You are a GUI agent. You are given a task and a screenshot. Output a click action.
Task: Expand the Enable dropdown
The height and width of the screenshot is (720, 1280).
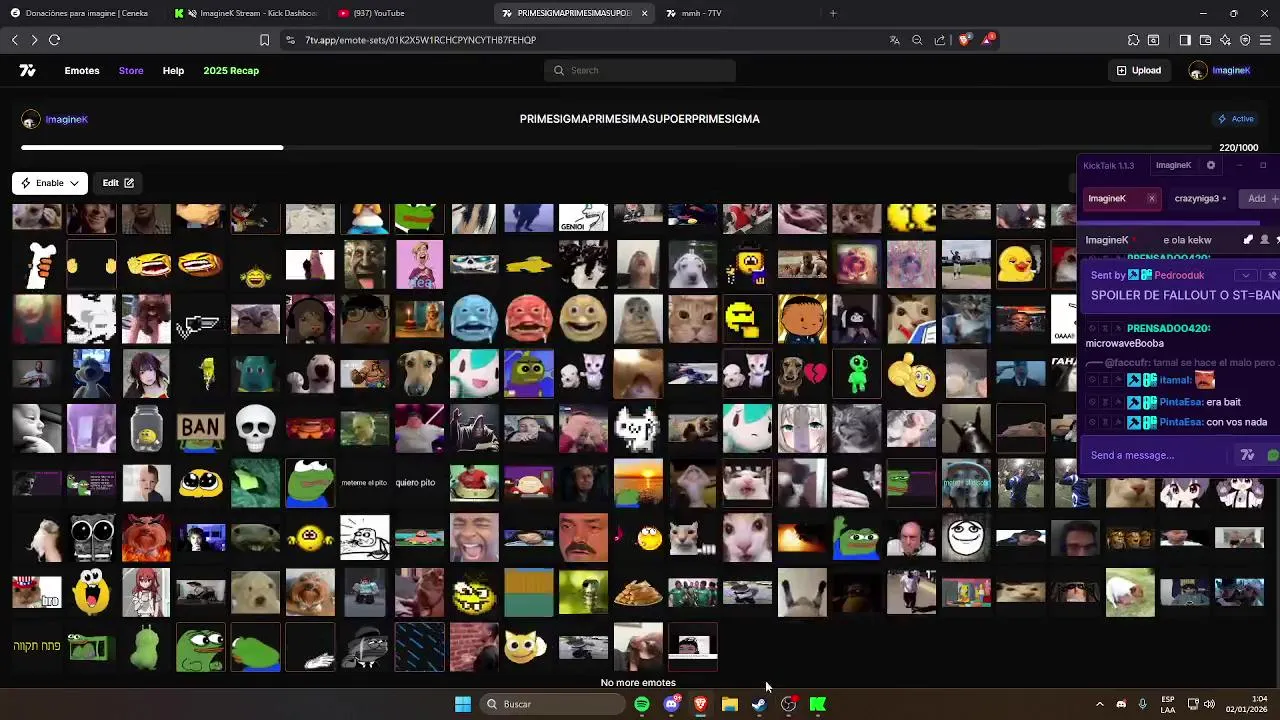[x=50, y=183]
